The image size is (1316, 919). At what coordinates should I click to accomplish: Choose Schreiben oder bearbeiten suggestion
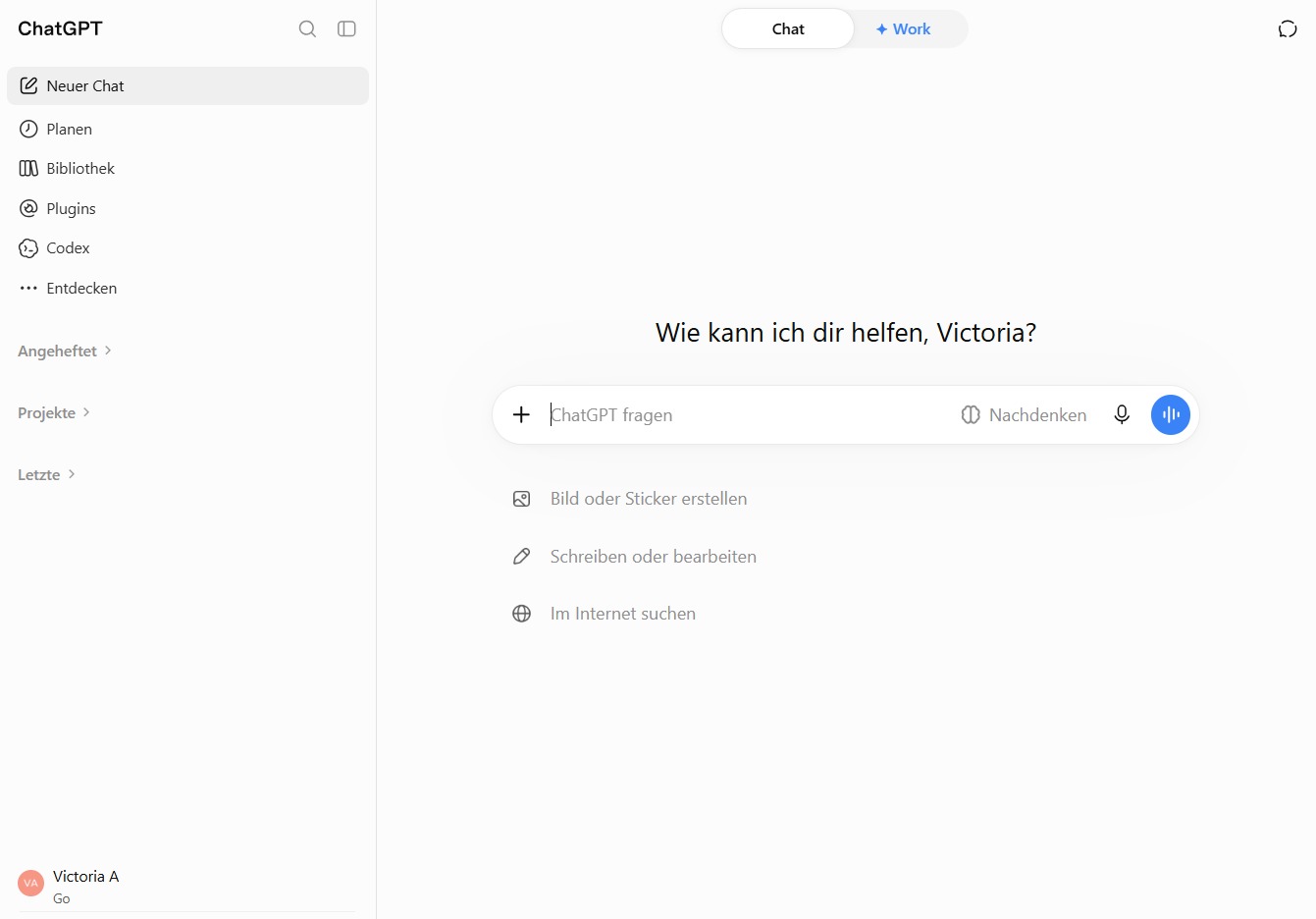(x=635, y=557)
